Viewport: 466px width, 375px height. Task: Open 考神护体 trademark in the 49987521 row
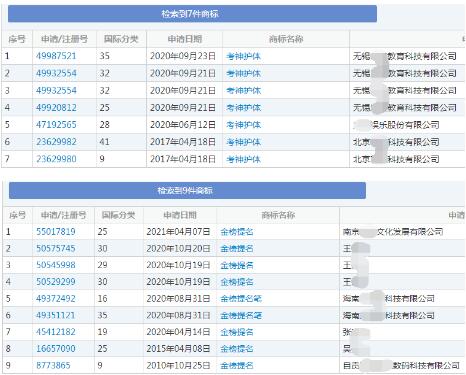[243, 56]
